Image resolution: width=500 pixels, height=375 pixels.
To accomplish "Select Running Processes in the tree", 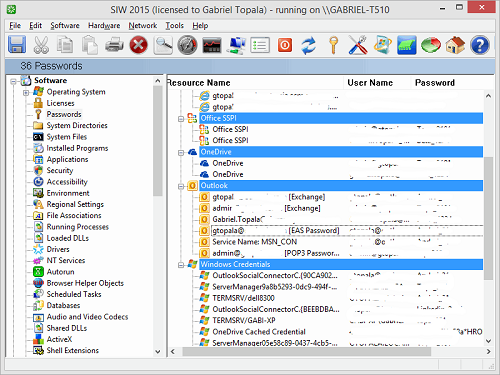I will 78,227.
